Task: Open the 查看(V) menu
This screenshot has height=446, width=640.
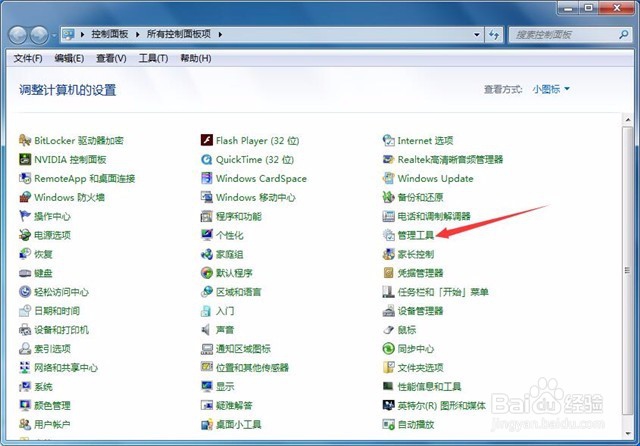Action: (111, 58)
